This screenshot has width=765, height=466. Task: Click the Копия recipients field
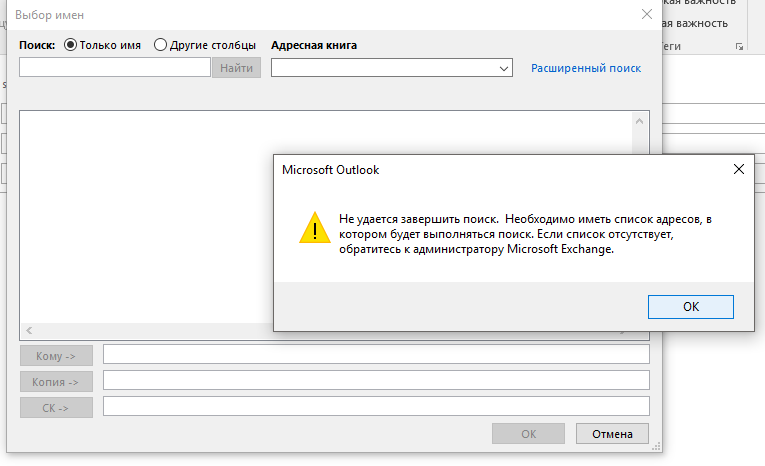(x=376, y=380)
